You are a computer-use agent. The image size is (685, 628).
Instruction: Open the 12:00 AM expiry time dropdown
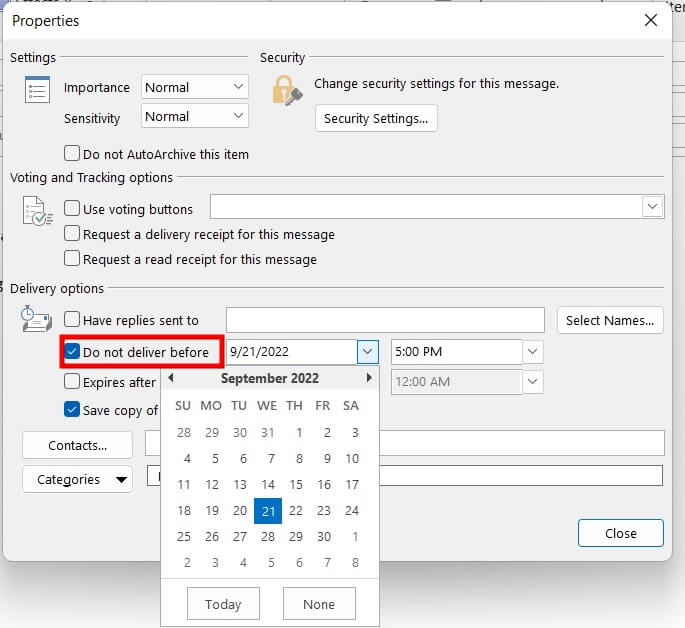[x=533, y=381]
